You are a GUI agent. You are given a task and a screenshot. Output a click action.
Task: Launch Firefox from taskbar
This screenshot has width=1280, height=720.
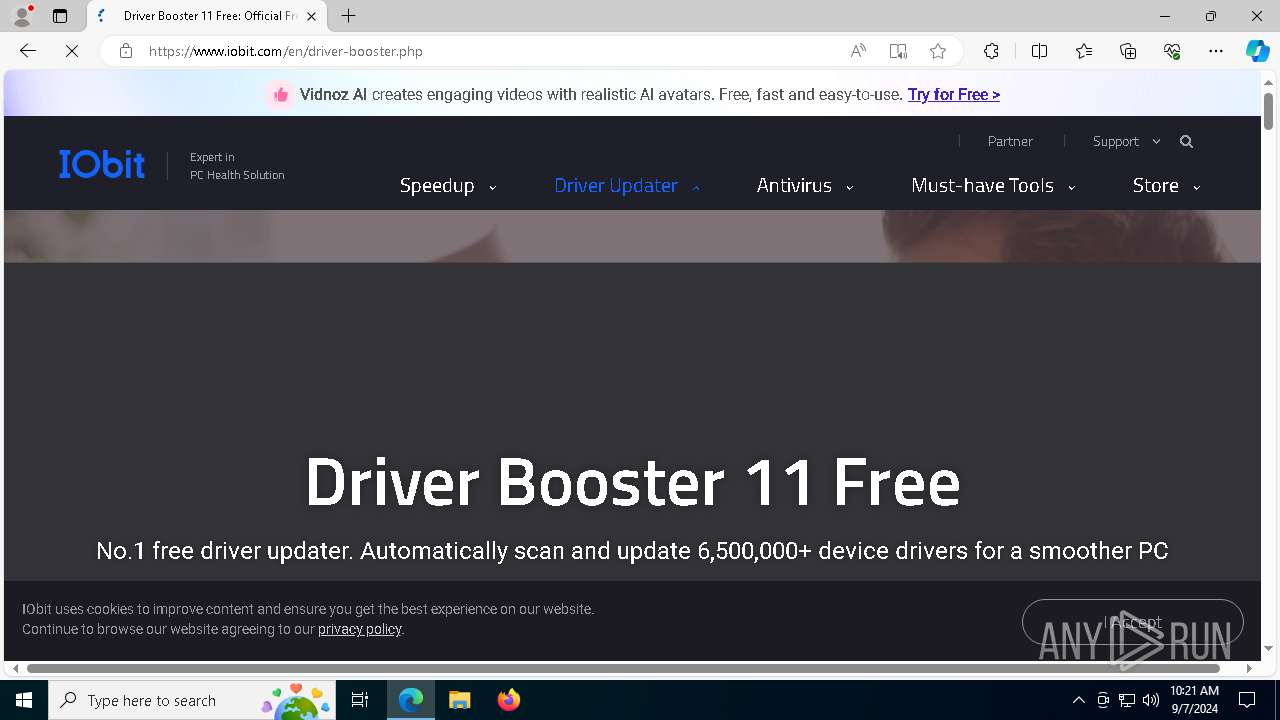click(508, 700)
